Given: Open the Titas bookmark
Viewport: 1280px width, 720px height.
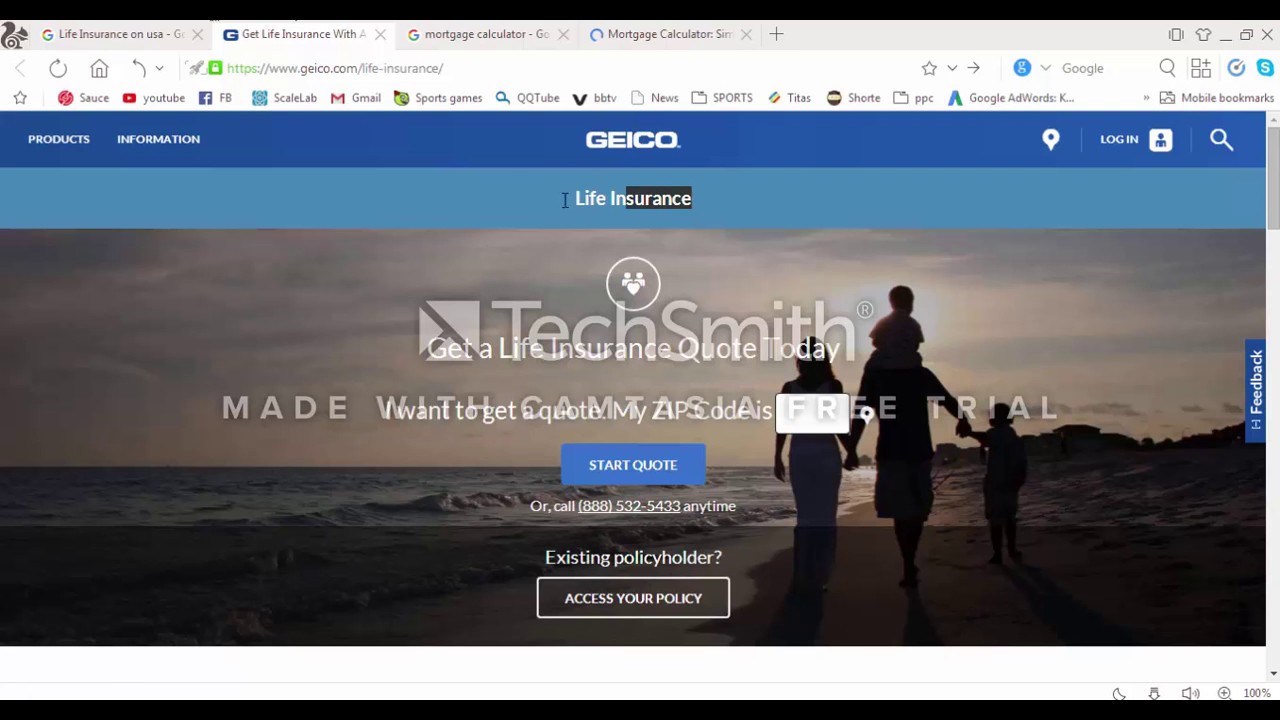Looking at the screenshot, I should point(788,98).
